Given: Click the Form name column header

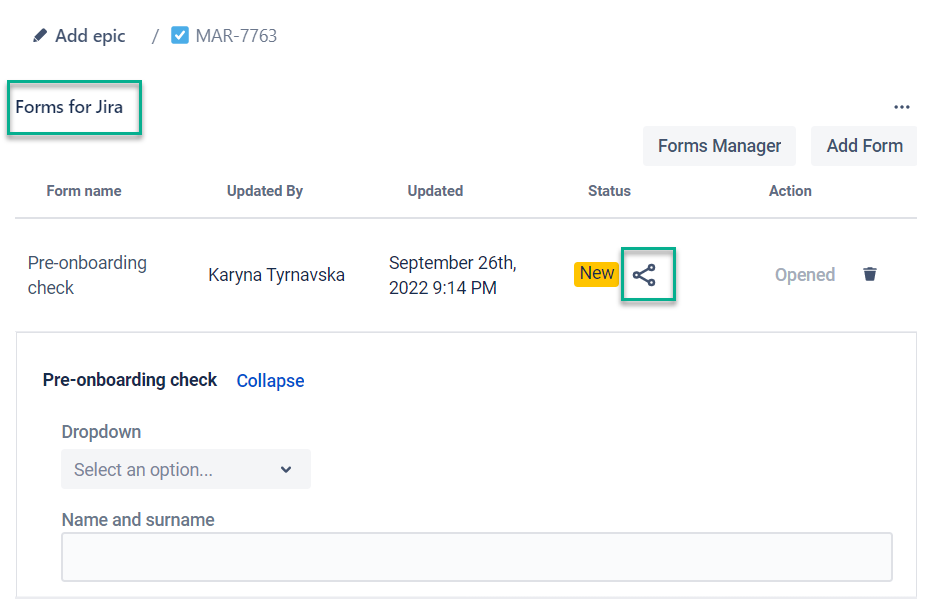Looking at the screenshot, I should point(84,191).
